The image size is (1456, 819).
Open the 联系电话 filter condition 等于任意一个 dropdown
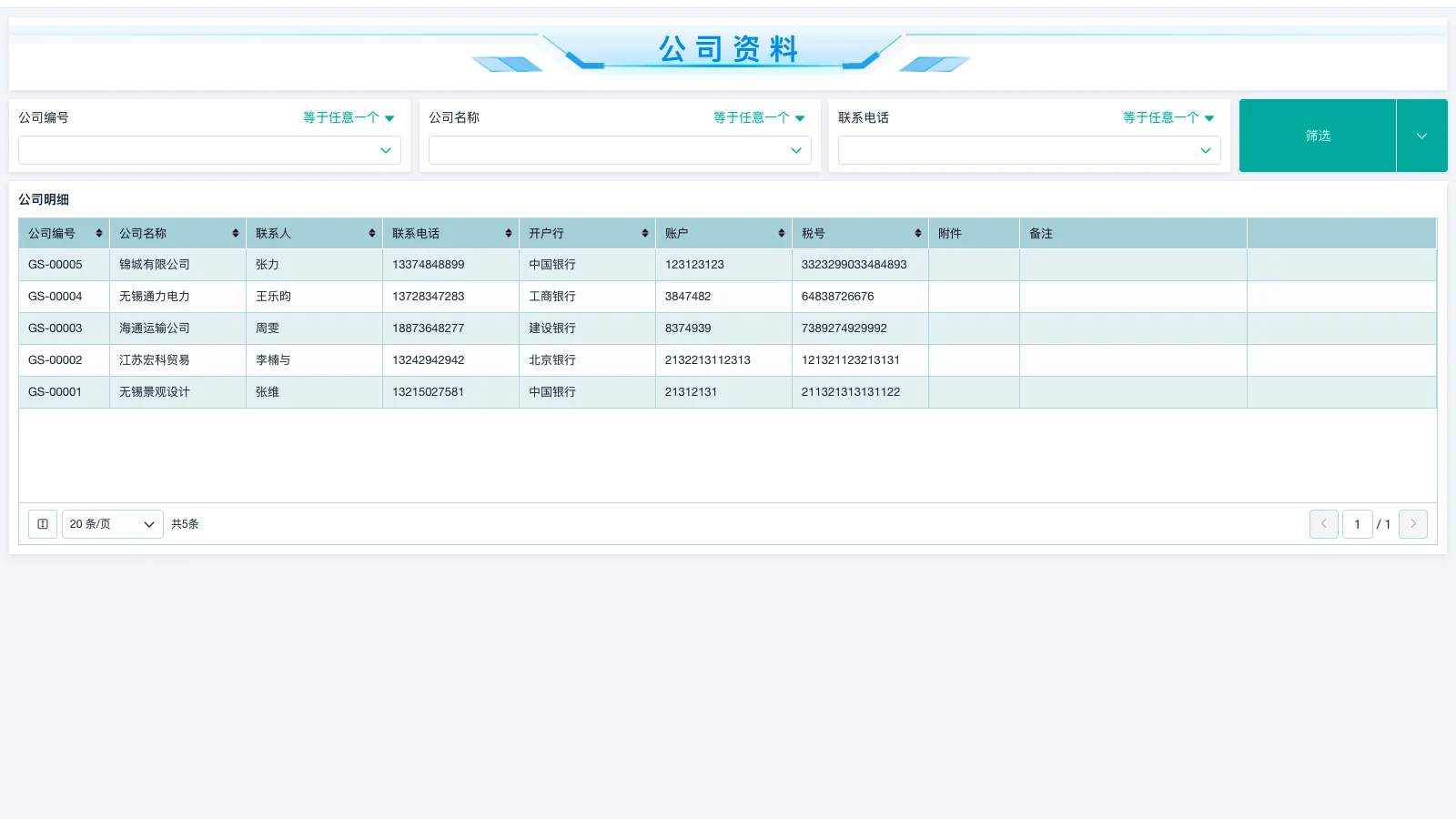click(1168, 118)
